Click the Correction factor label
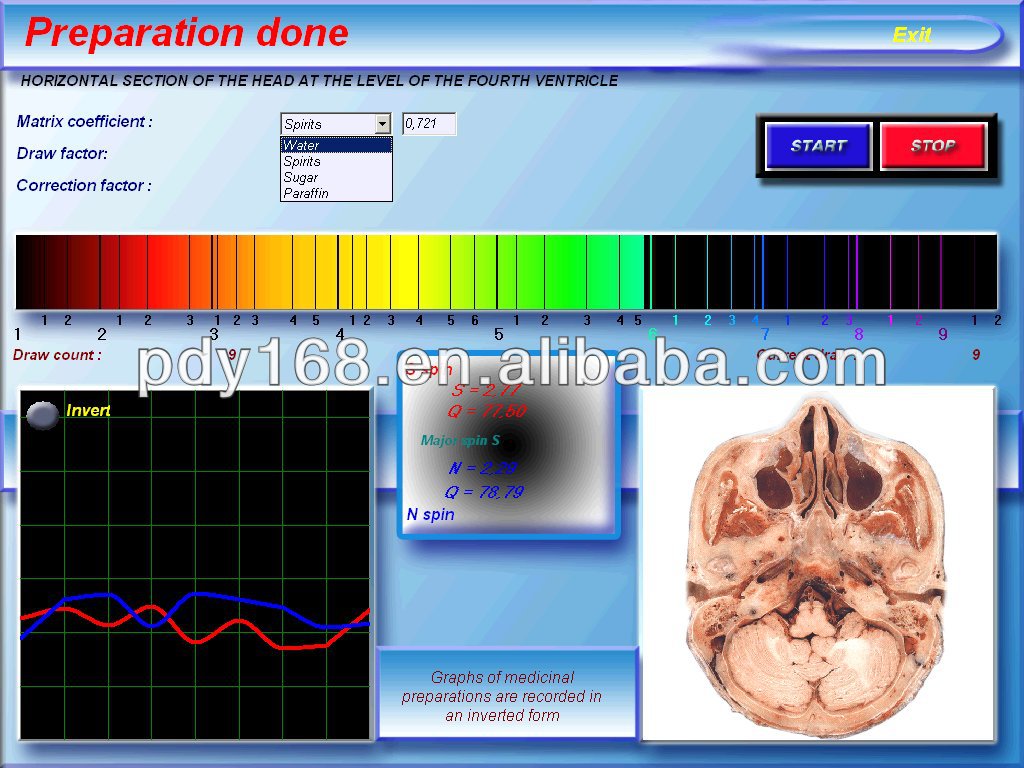This screenshot has width=1024, height=768. [x=84, y=185]
